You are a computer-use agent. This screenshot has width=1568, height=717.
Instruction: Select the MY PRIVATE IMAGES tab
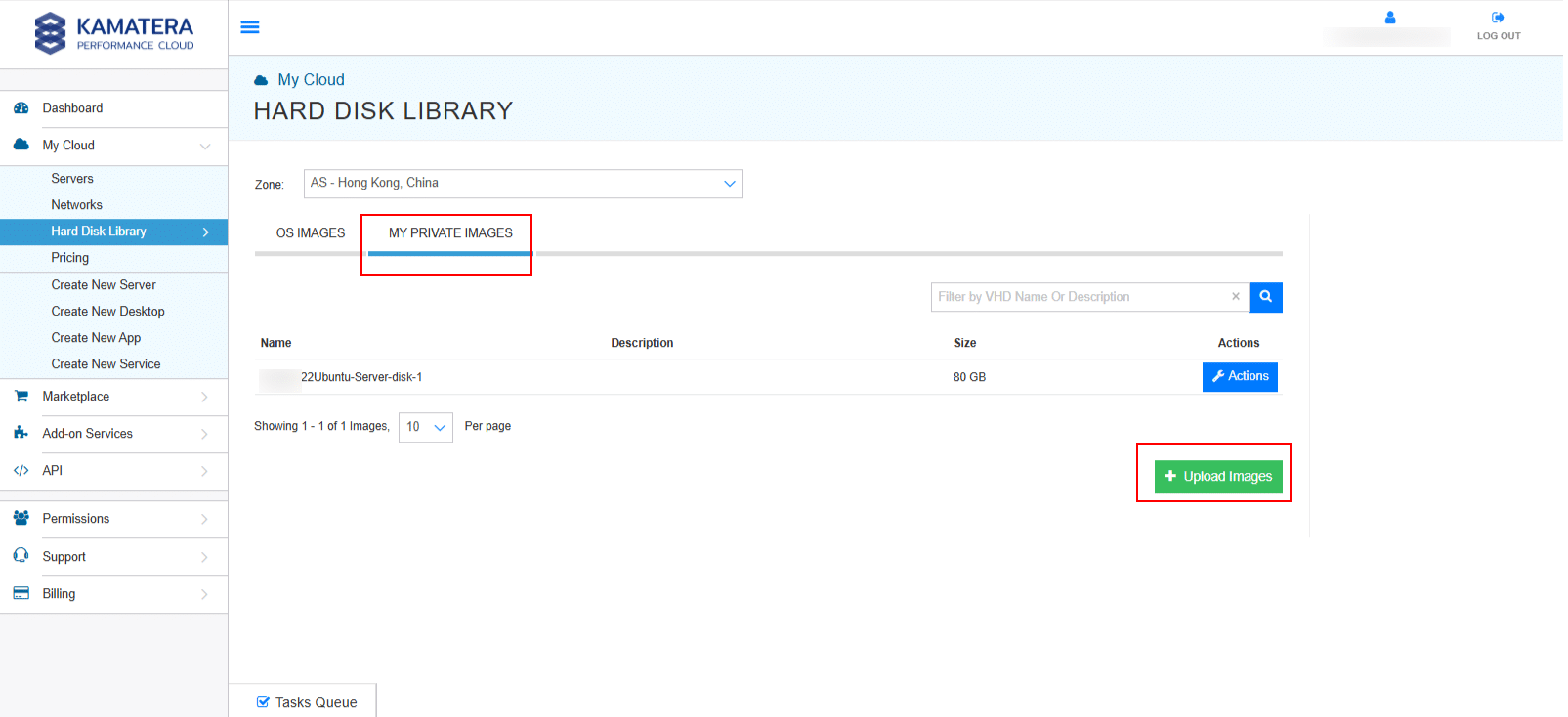pos(450,233)
